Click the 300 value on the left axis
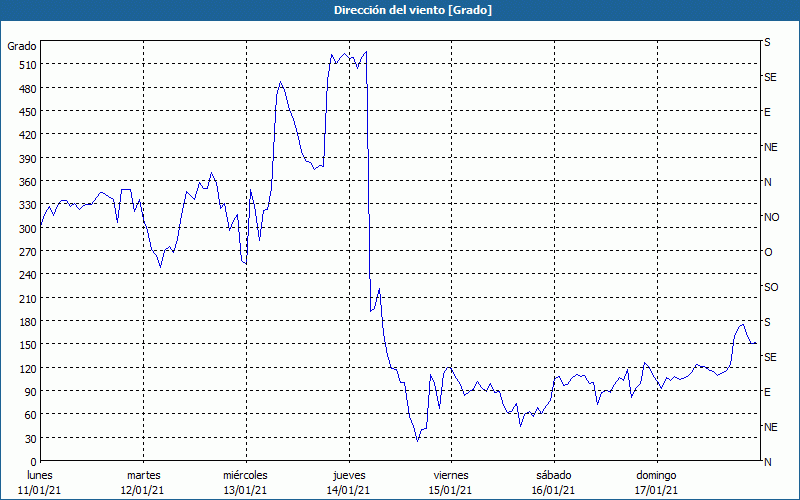 point(27,229)
